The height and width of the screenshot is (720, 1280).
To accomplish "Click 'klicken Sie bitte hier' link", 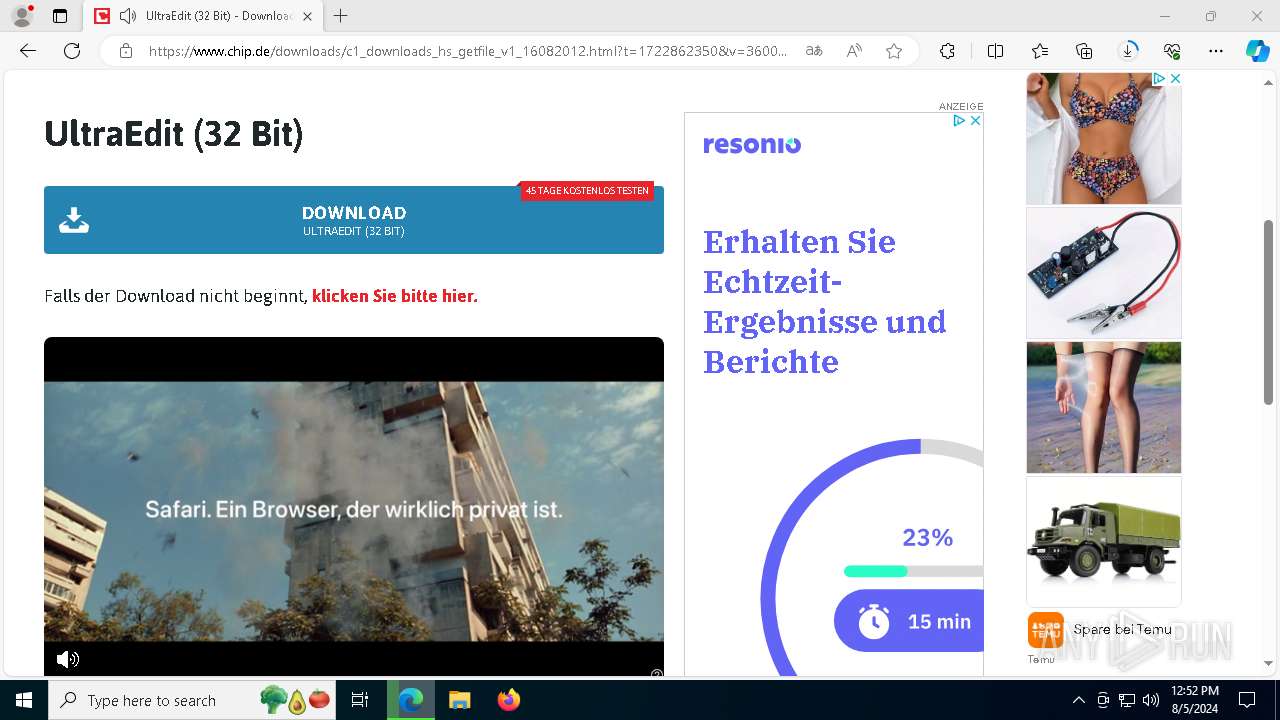I will (395, 296).
